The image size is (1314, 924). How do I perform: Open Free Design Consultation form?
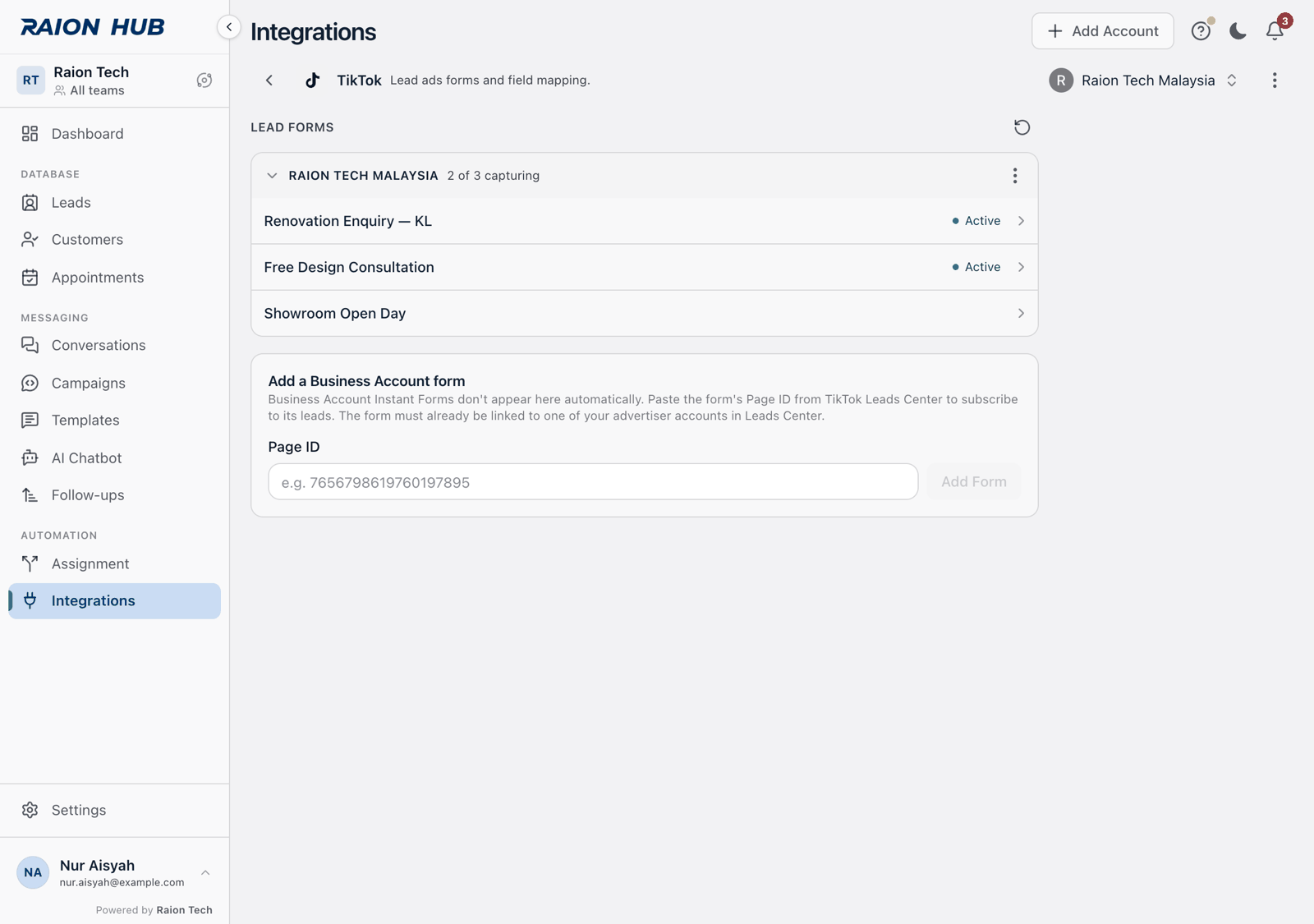644,267
